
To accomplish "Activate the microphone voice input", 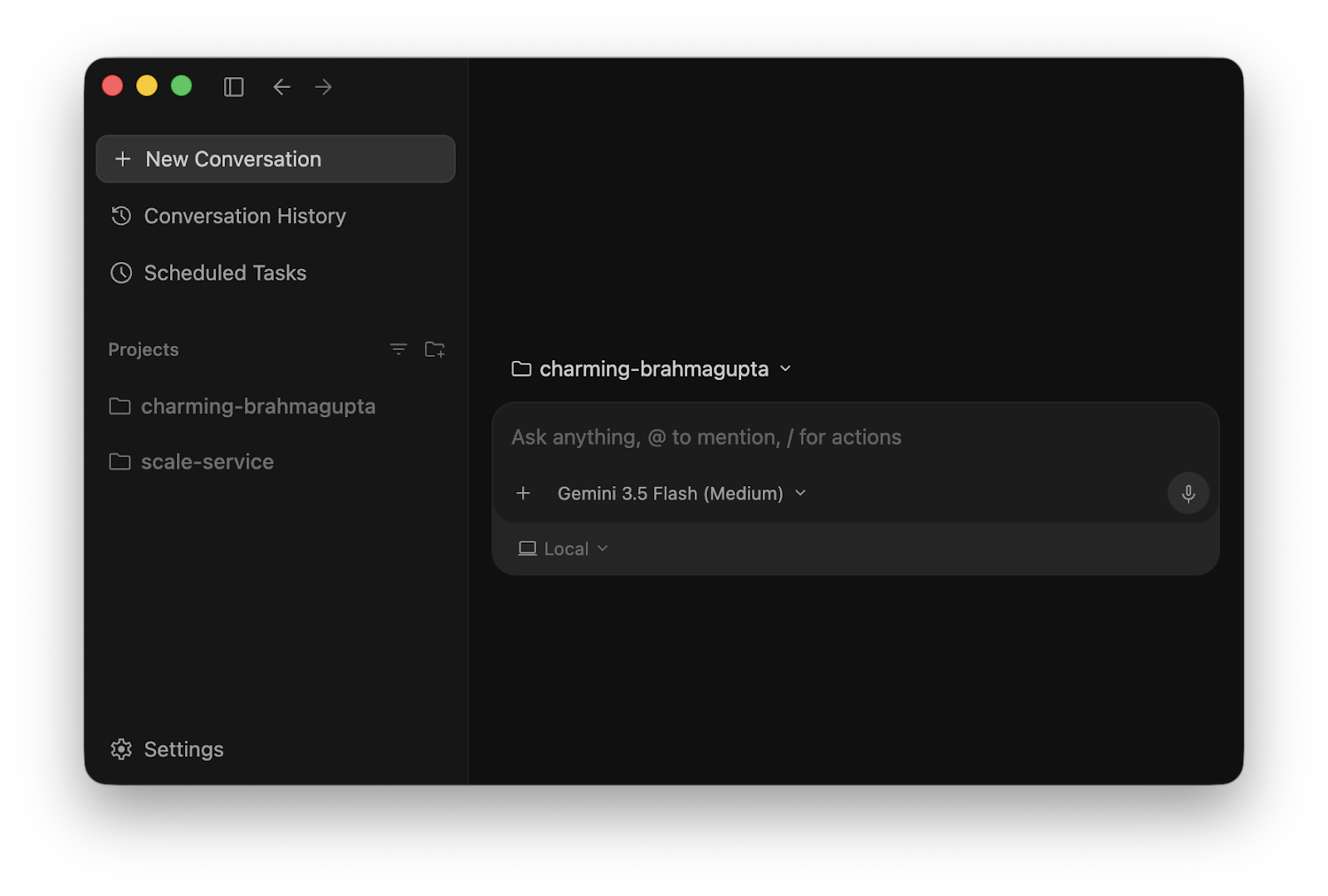I will tap(1189, 494).
